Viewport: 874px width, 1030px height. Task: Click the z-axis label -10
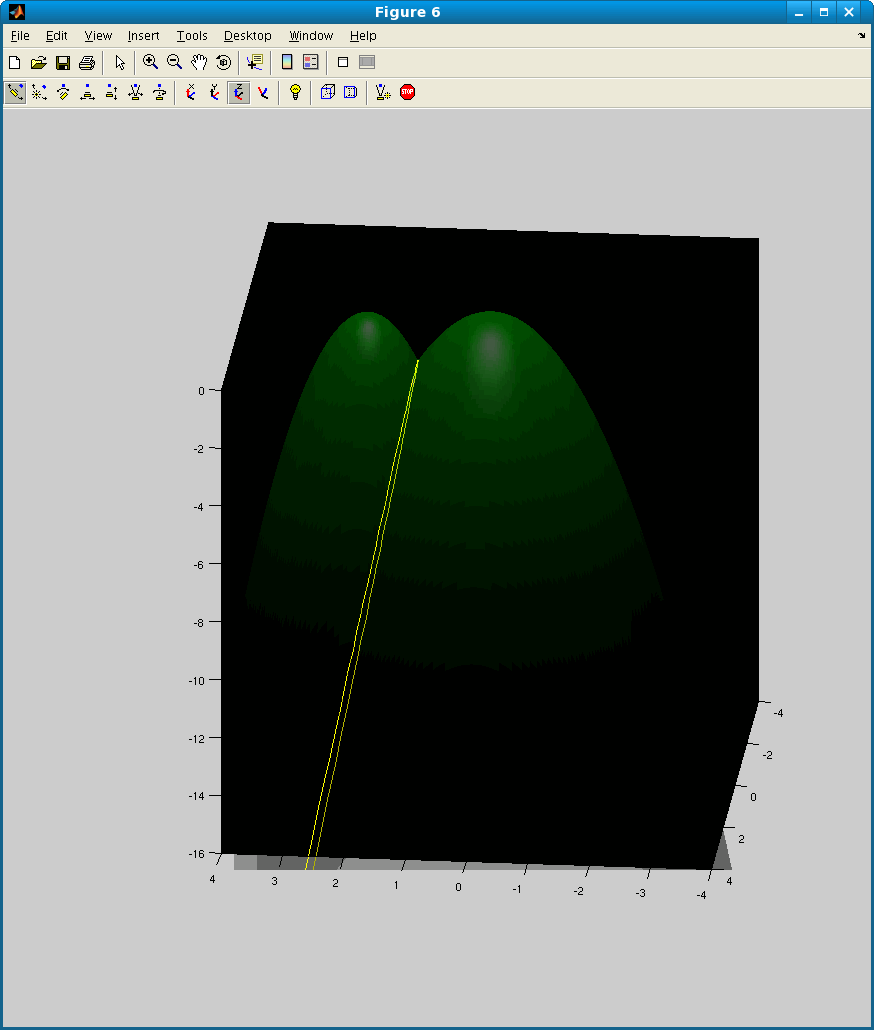click(196, 681)
